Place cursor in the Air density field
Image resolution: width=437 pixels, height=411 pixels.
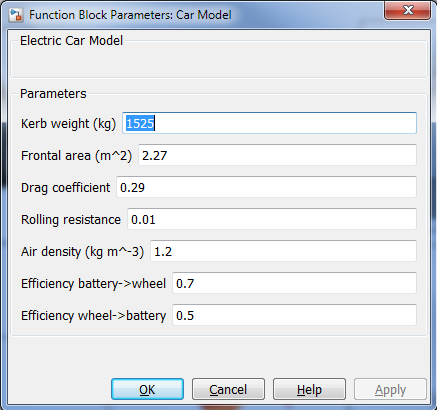pyautogui.click(x=283, y=251)
